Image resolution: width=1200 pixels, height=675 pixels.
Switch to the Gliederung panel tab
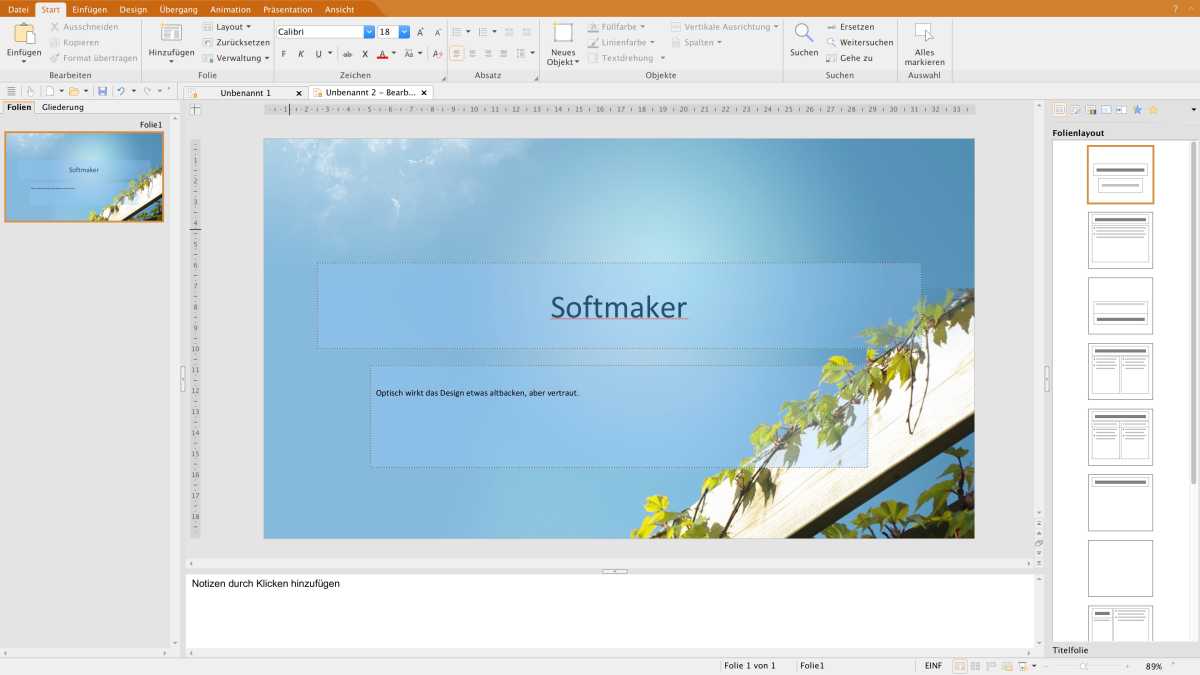pyautogui.click(x=63, y=107)
